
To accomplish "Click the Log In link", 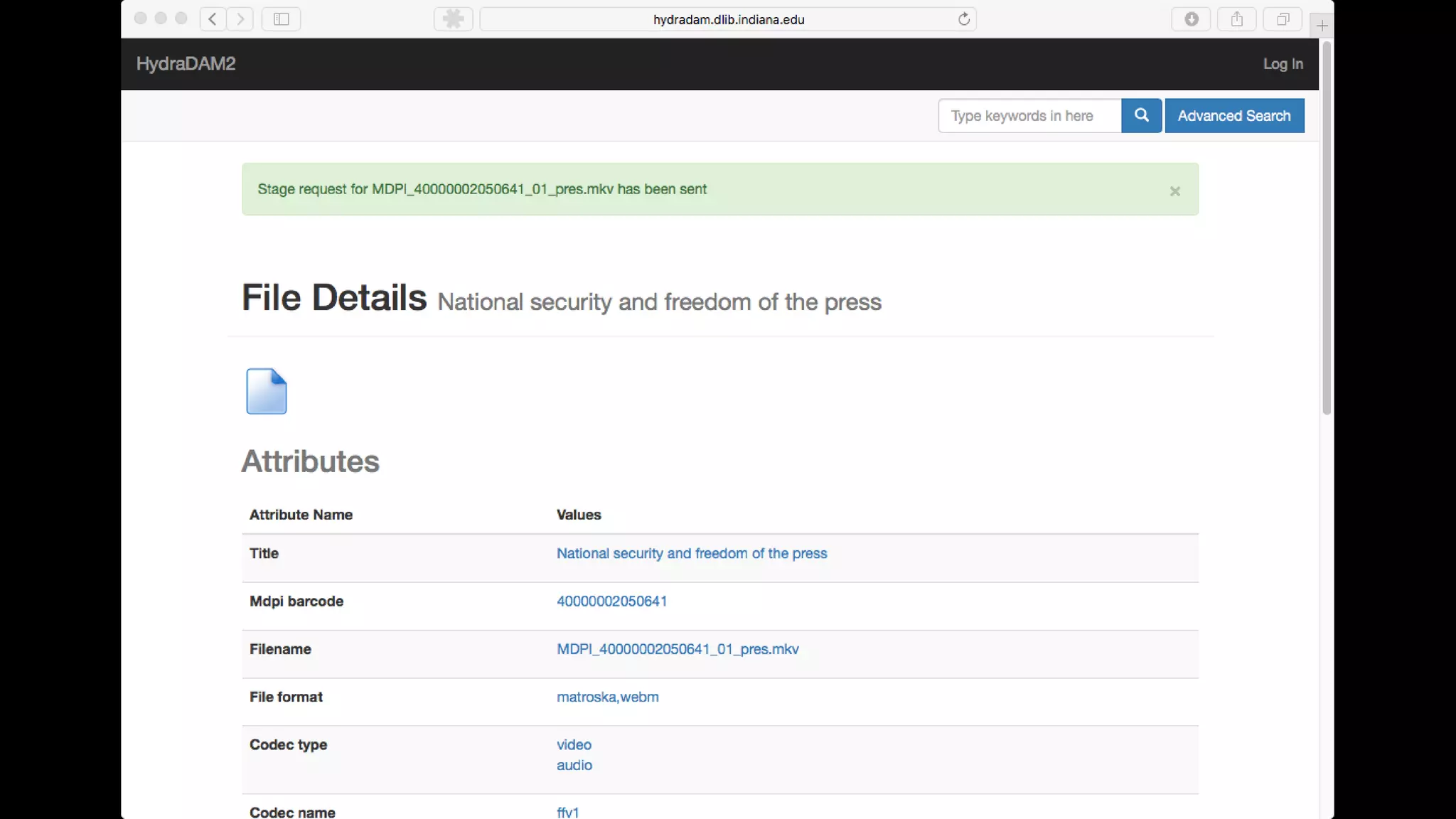I will click(1283, 64).
